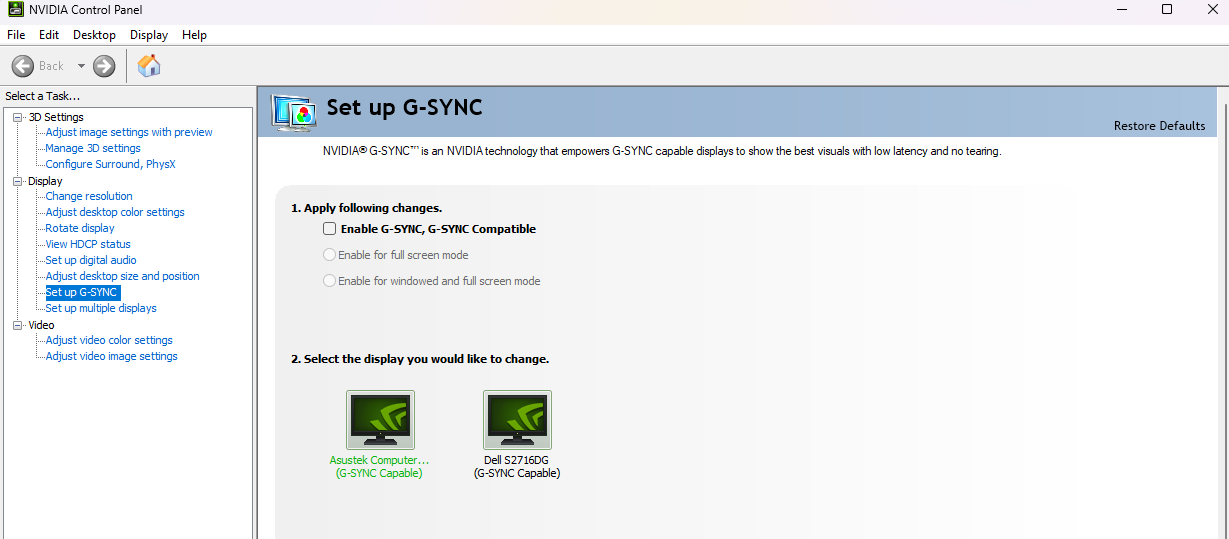Click the Home icon in toolbar

149,66
